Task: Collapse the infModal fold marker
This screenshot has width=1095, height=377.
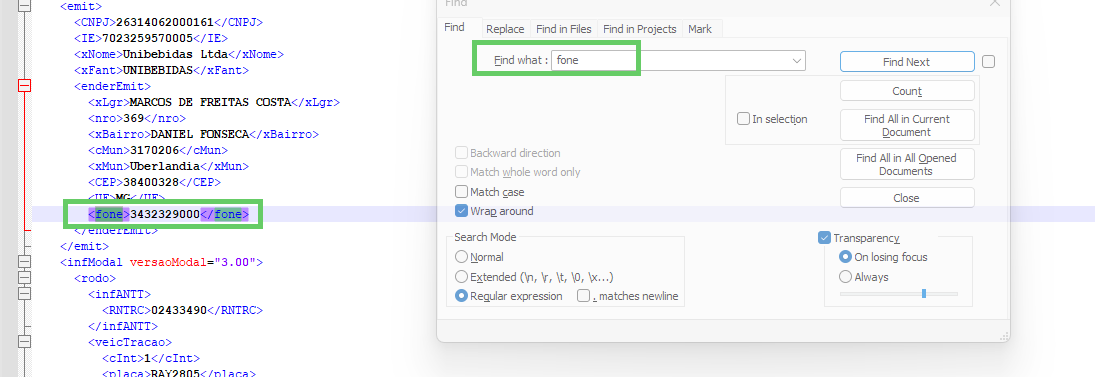Action: pyautogui.click(x=24, y=263)
